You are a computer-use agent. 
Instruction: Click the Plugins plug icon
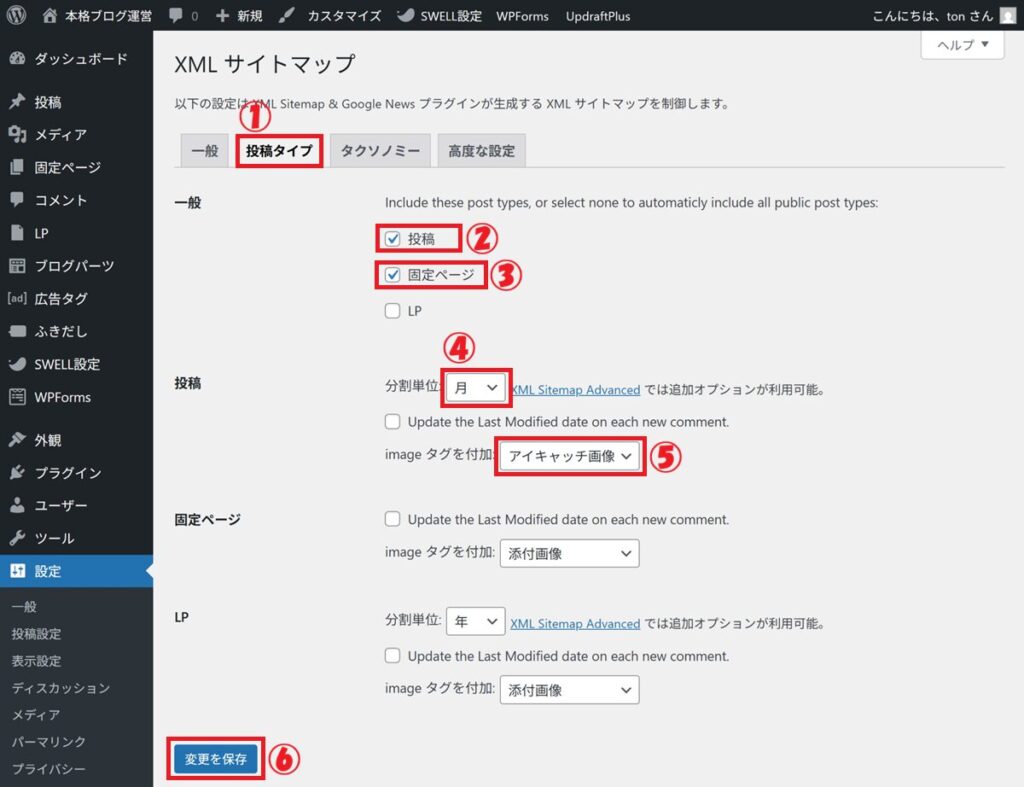pyautogui.click(x=17, y=473)
